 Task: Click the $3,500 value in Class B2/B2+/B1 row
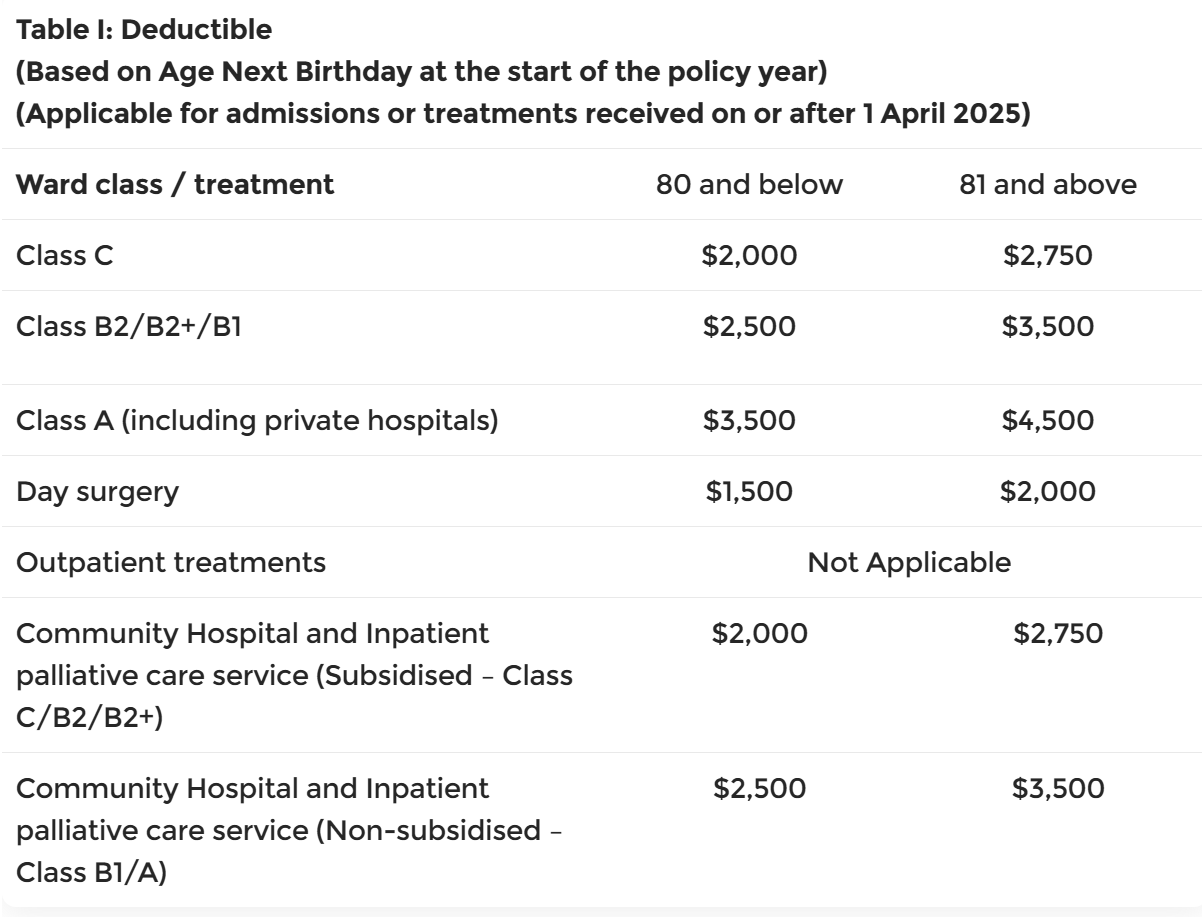1048,327
